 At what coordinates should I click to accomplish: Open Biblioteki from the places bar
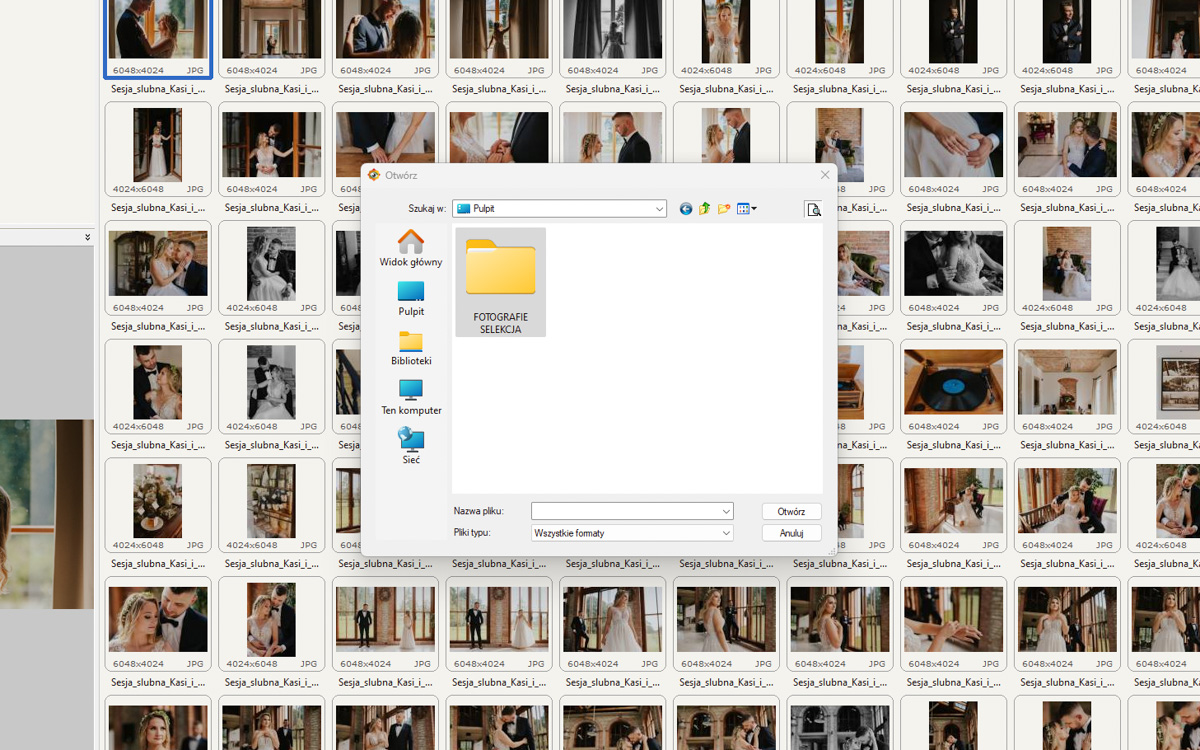click(411, 348)
